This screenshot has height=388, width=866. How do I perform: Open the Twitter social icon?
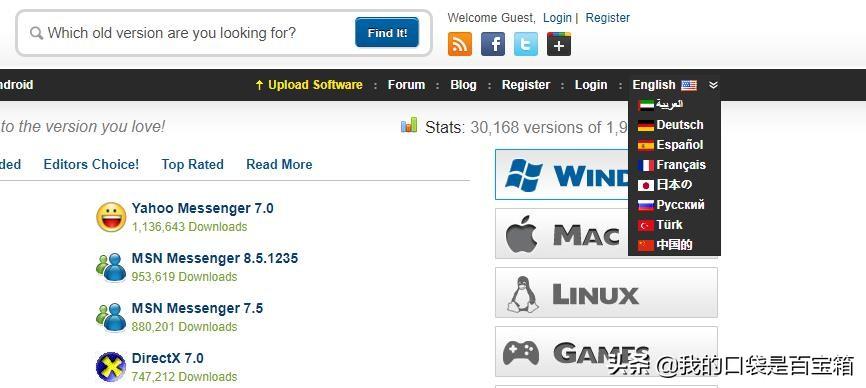(526, 44)
